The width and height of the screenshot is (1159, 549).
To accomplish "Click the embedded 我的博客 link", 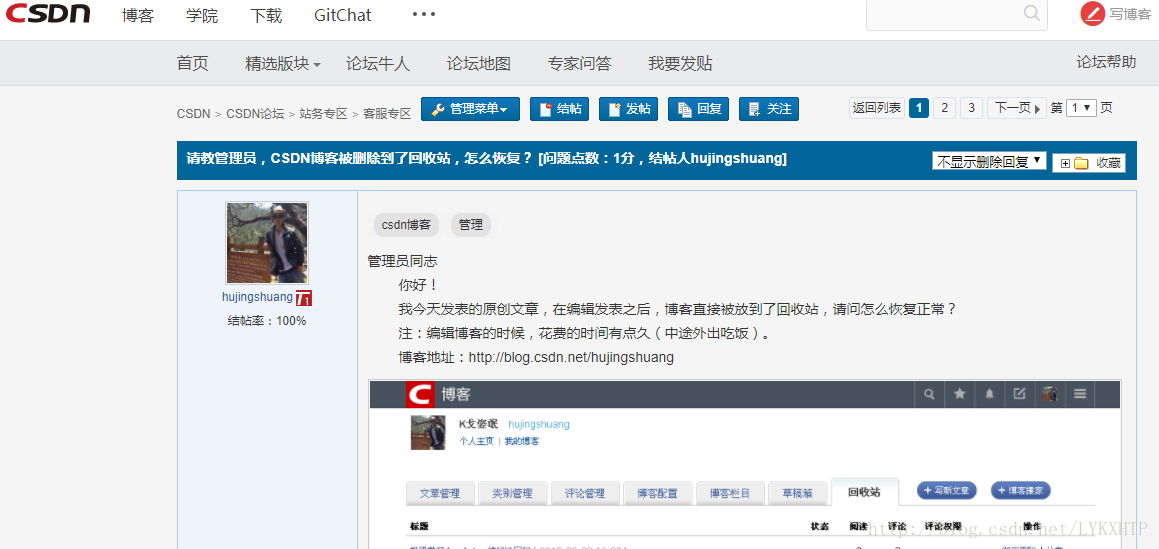I will [522, 441].
